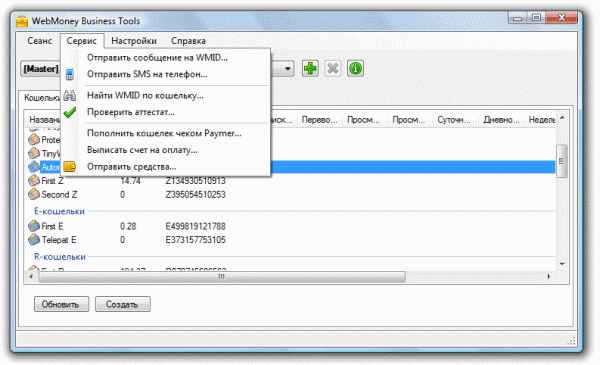Viewport: 600px width, 365px height.
Task: Click the green info icon
Action: (x=355, y=69)
